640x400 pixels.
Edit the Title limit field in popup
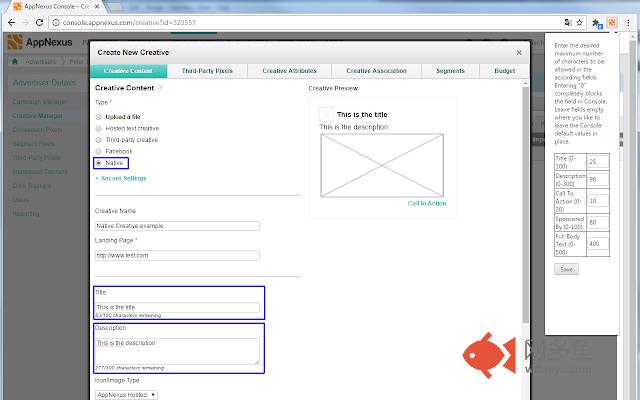pos(598,162)
